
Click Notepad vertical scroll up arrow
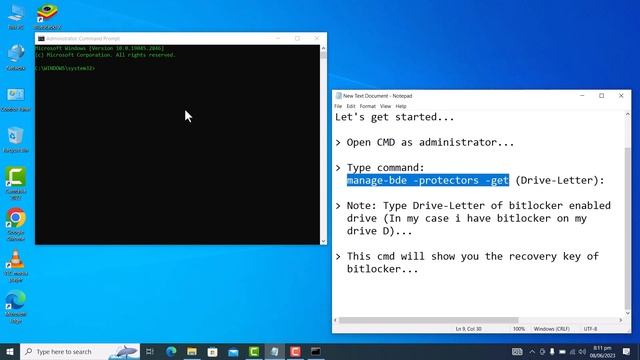(x=628, y=115)
